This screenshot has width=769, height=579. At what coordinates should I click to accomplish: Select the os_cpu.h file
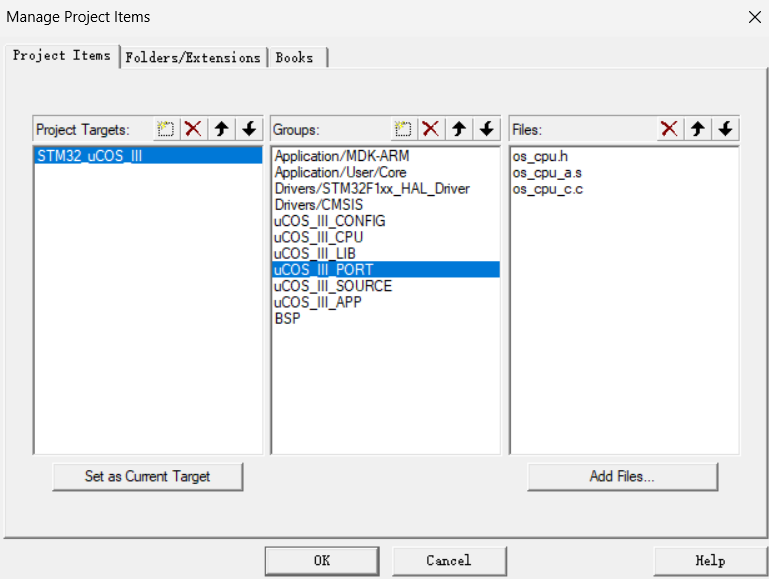(624, 156)
